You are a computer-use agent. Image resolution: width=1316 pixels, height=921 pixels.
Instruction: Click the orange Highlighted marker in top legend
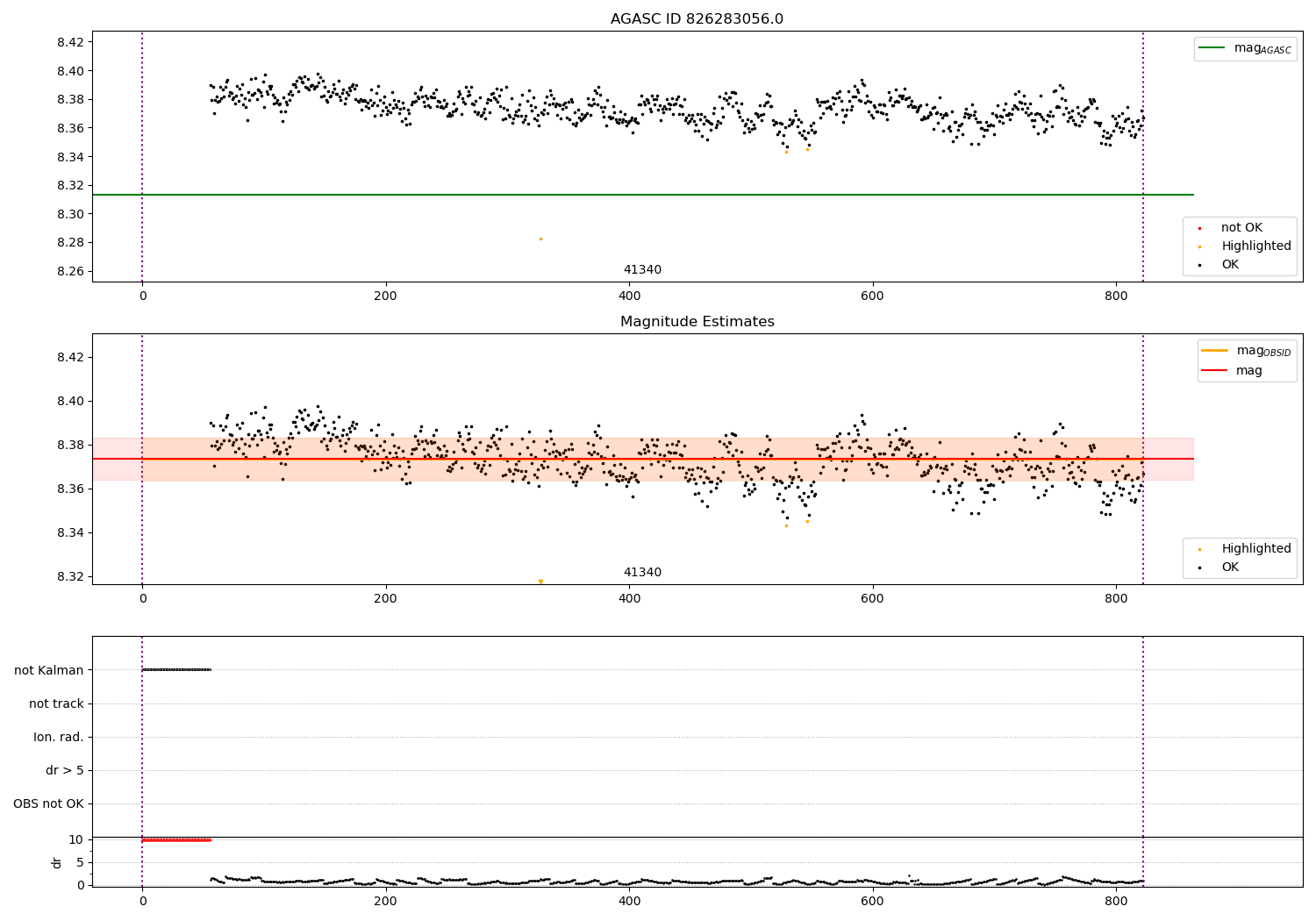[x=1199, y=246]
